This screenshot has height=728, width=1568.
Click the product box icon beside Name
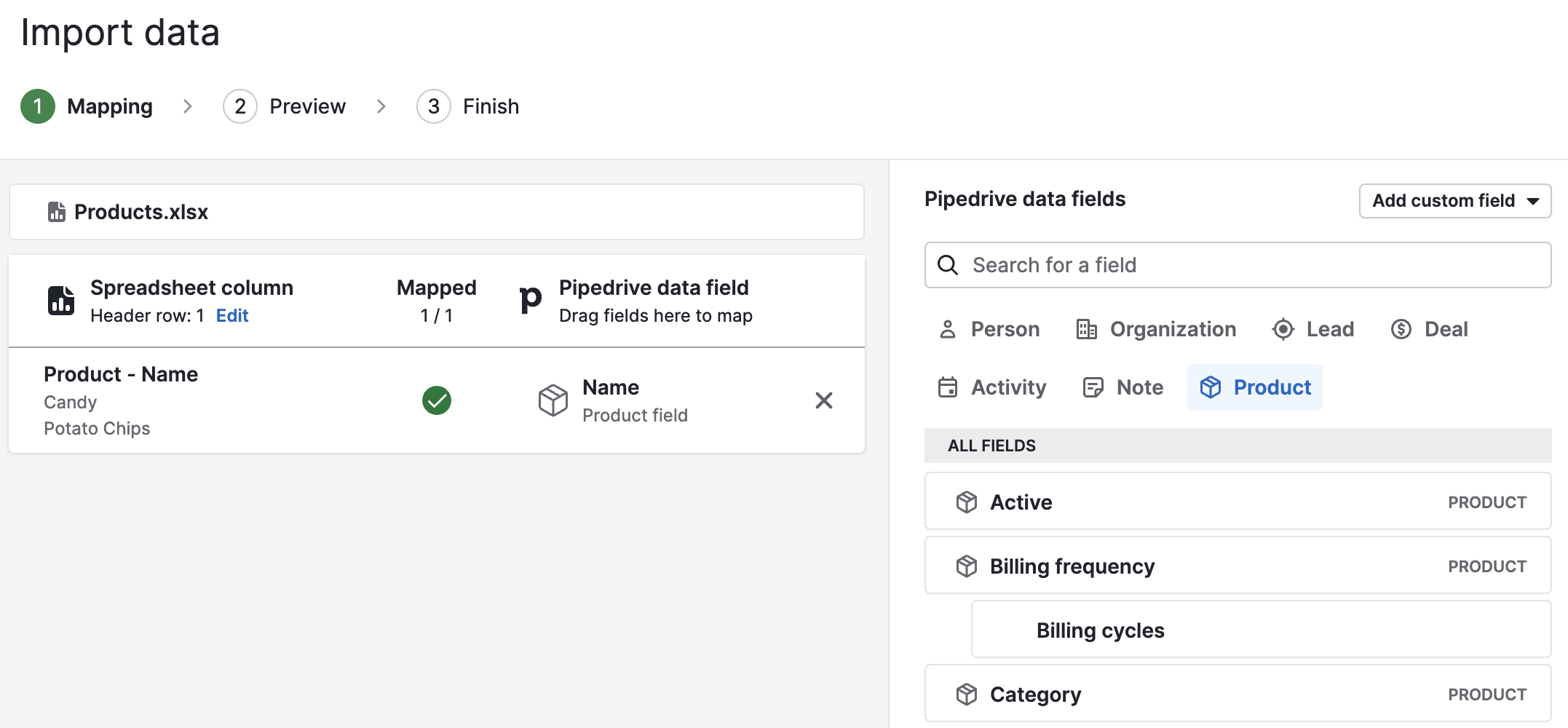[x=553, y=400]
